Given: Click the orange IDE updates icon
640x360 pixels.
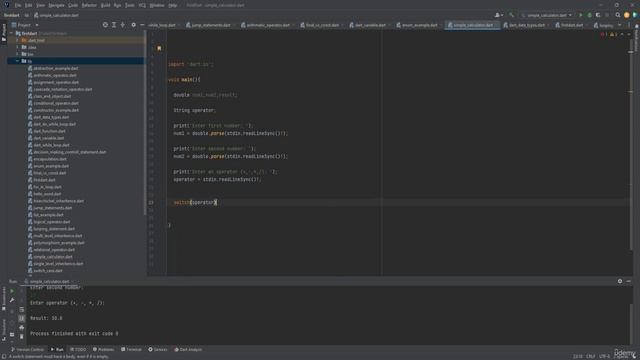Looking at the screenshot, I should [627, 15].
